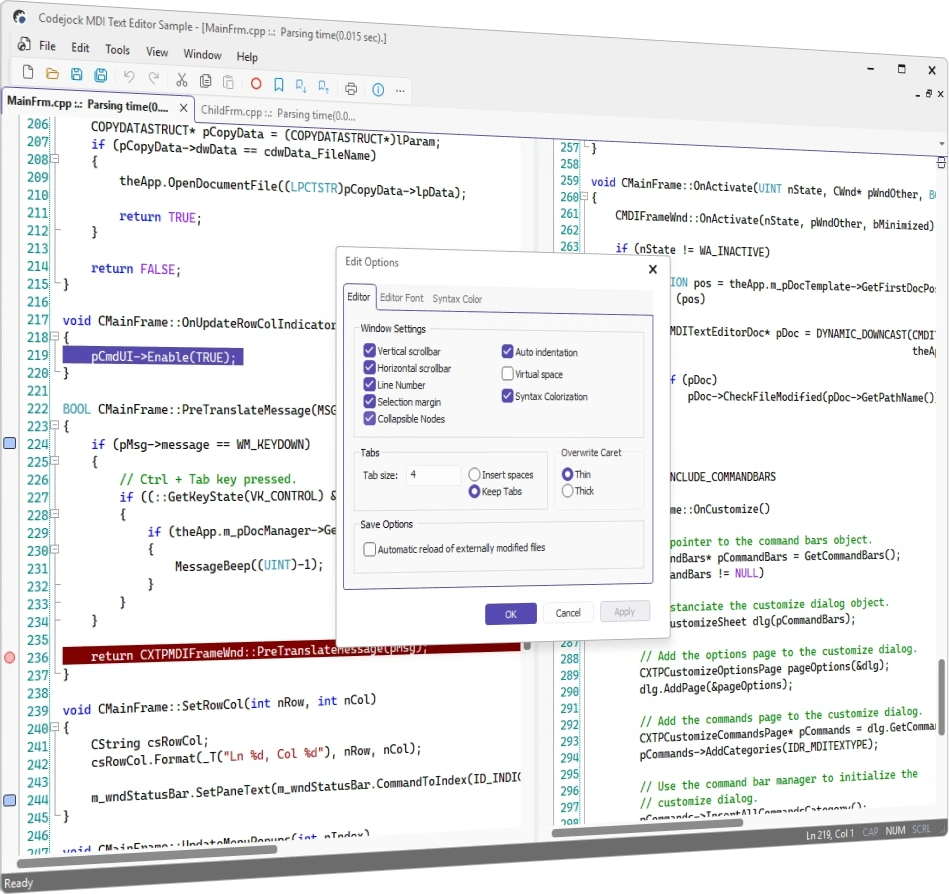
Task: Enable automatic reload of externally modified files
Action: point(369,549)
